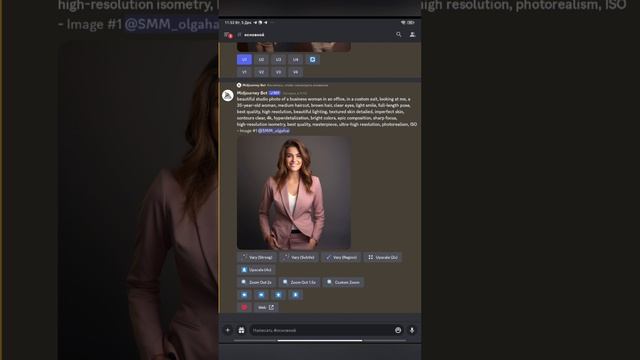Click the V2 variation button
Image resolution: width=640 pixels, height=360 pixels.
click(261, 72)
